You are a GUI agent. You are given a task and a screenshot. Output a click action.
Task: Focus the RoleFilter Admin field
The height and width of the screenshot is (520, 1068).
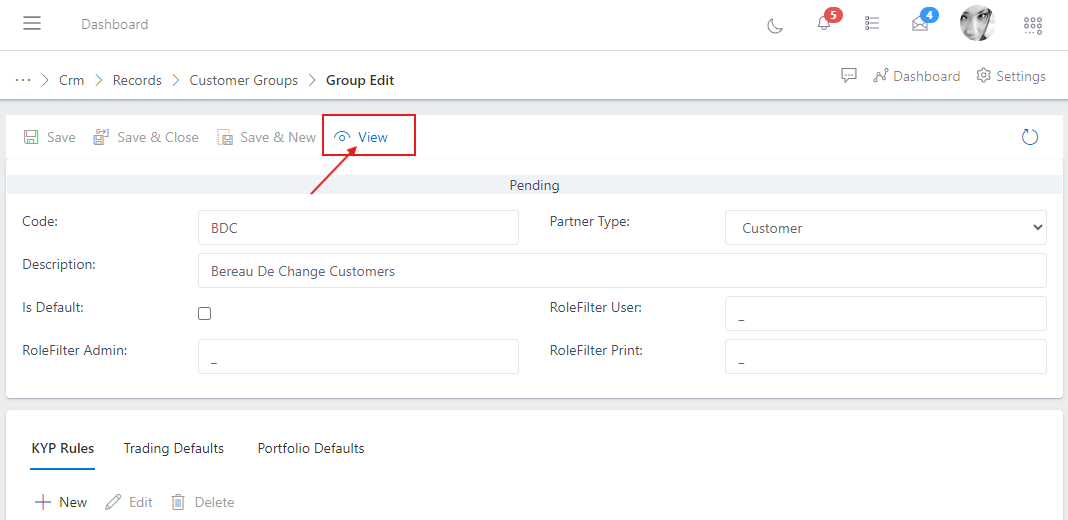358,356
